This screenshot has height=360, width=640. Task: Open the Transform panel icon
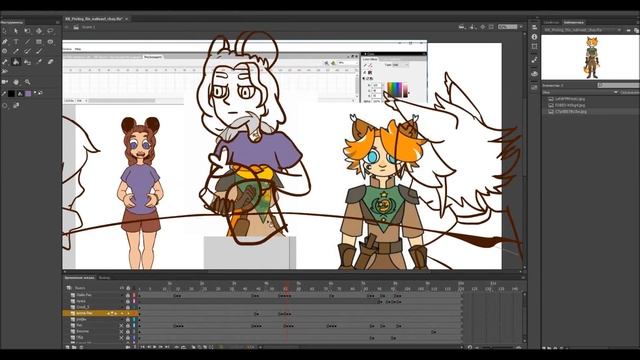click(x=534, y=46)
